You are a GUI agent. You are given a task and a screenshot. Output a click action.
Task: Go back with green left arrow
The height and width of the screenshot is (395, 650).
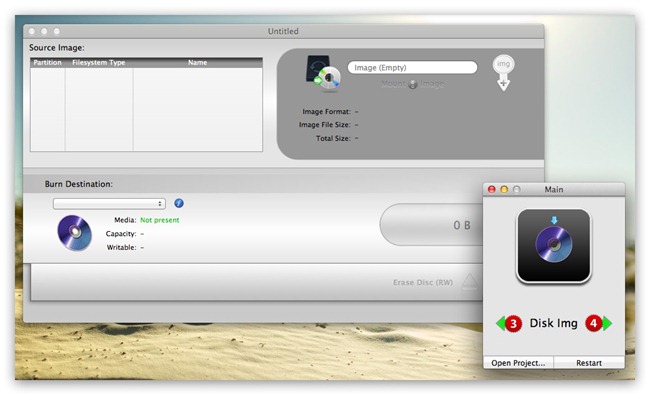pyautogui.click(x=500, y=323)
